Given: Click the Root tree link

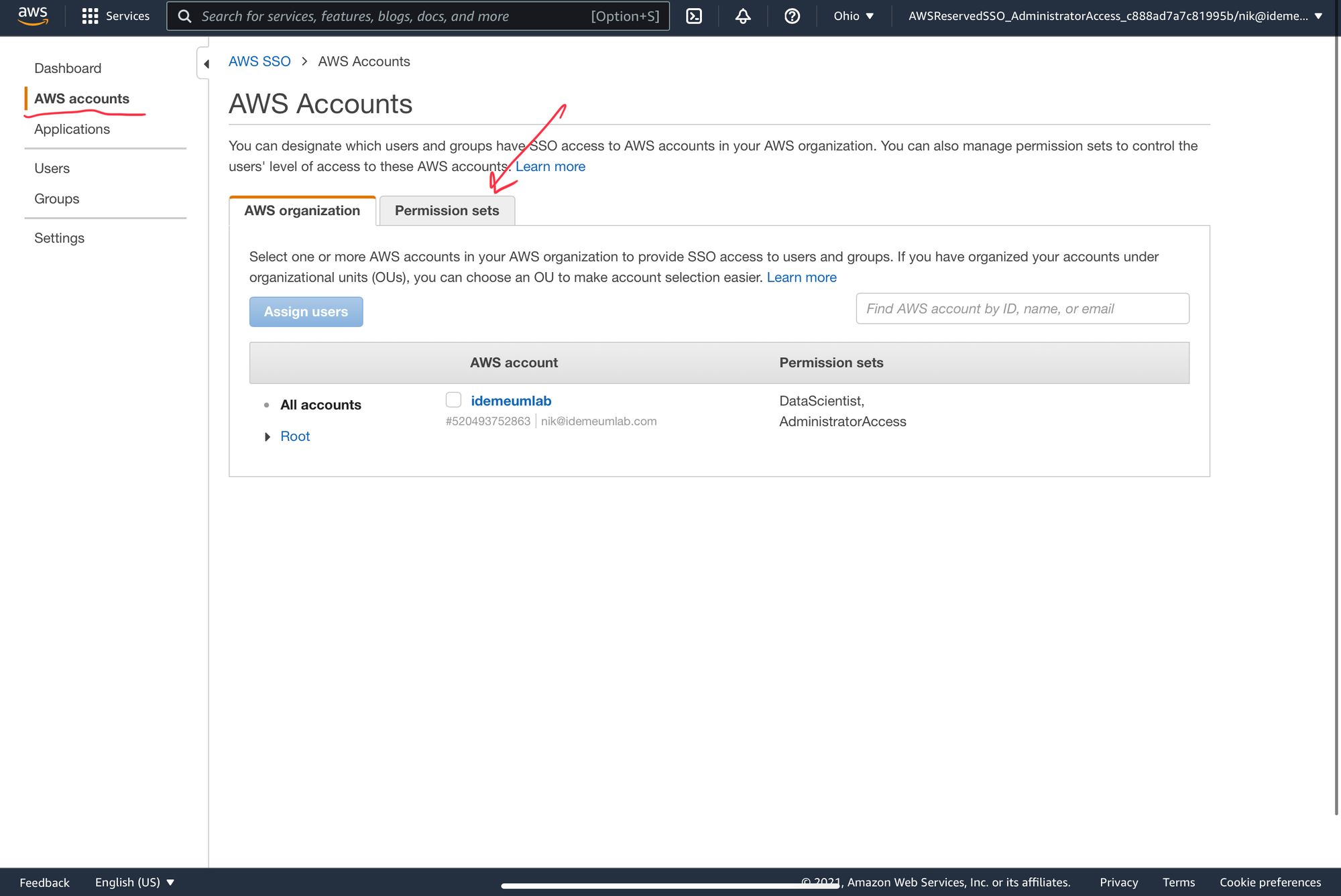Looking at the screenshot, I should (x=295, y=436).
